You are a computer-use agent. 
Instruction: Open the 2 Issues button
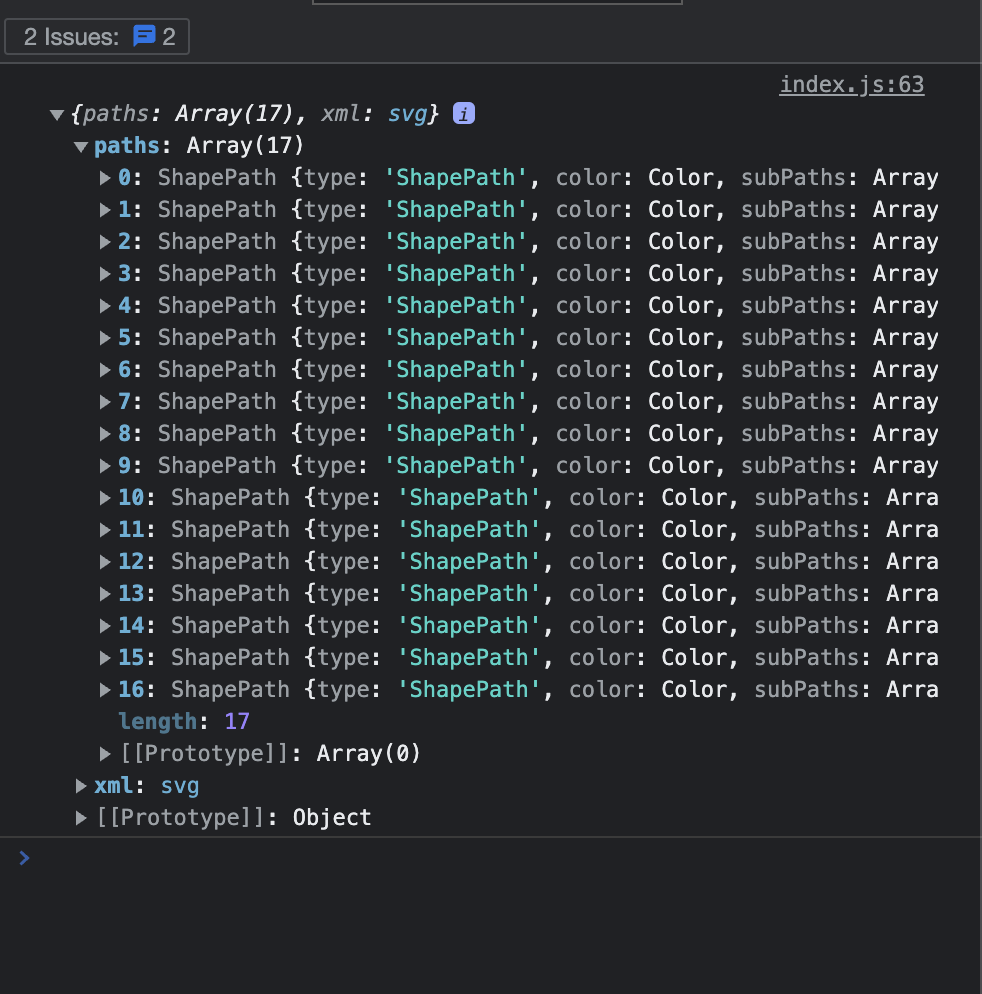[97, 37]
